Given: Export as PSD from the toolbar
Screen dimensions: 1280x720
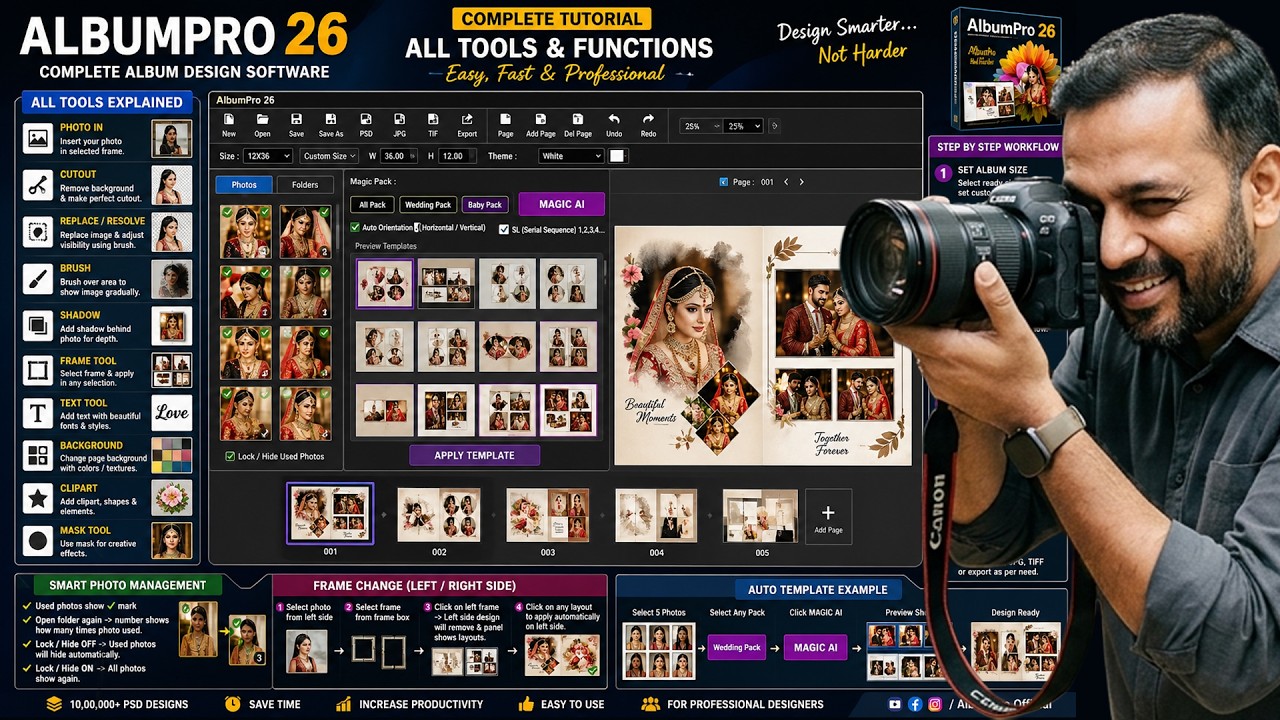Looking at the screenshot, I should pos(366,119).
